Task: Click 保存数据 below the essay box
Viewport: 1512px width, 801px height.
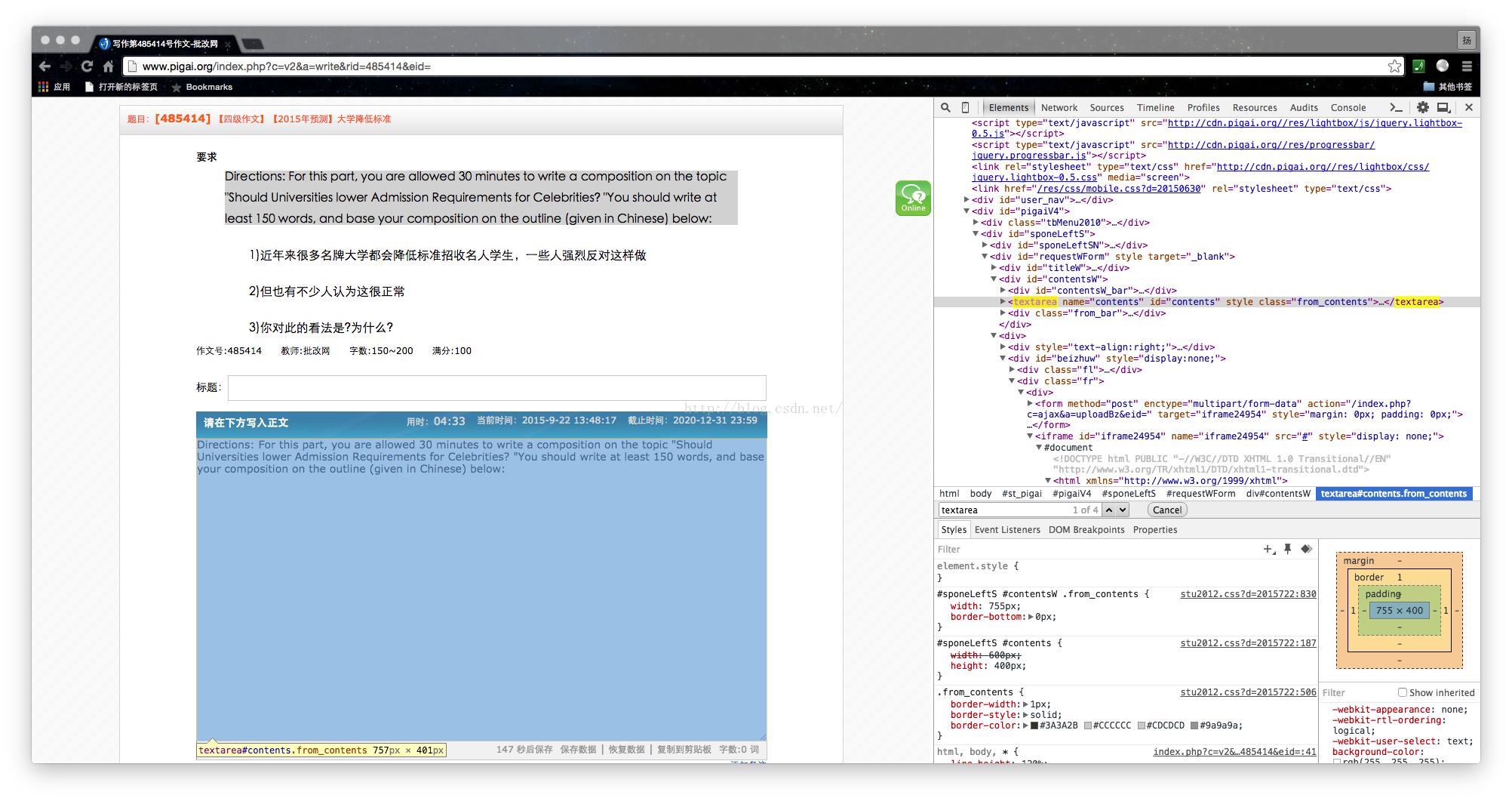Action: pyautogui.click(x=578, y=750)
